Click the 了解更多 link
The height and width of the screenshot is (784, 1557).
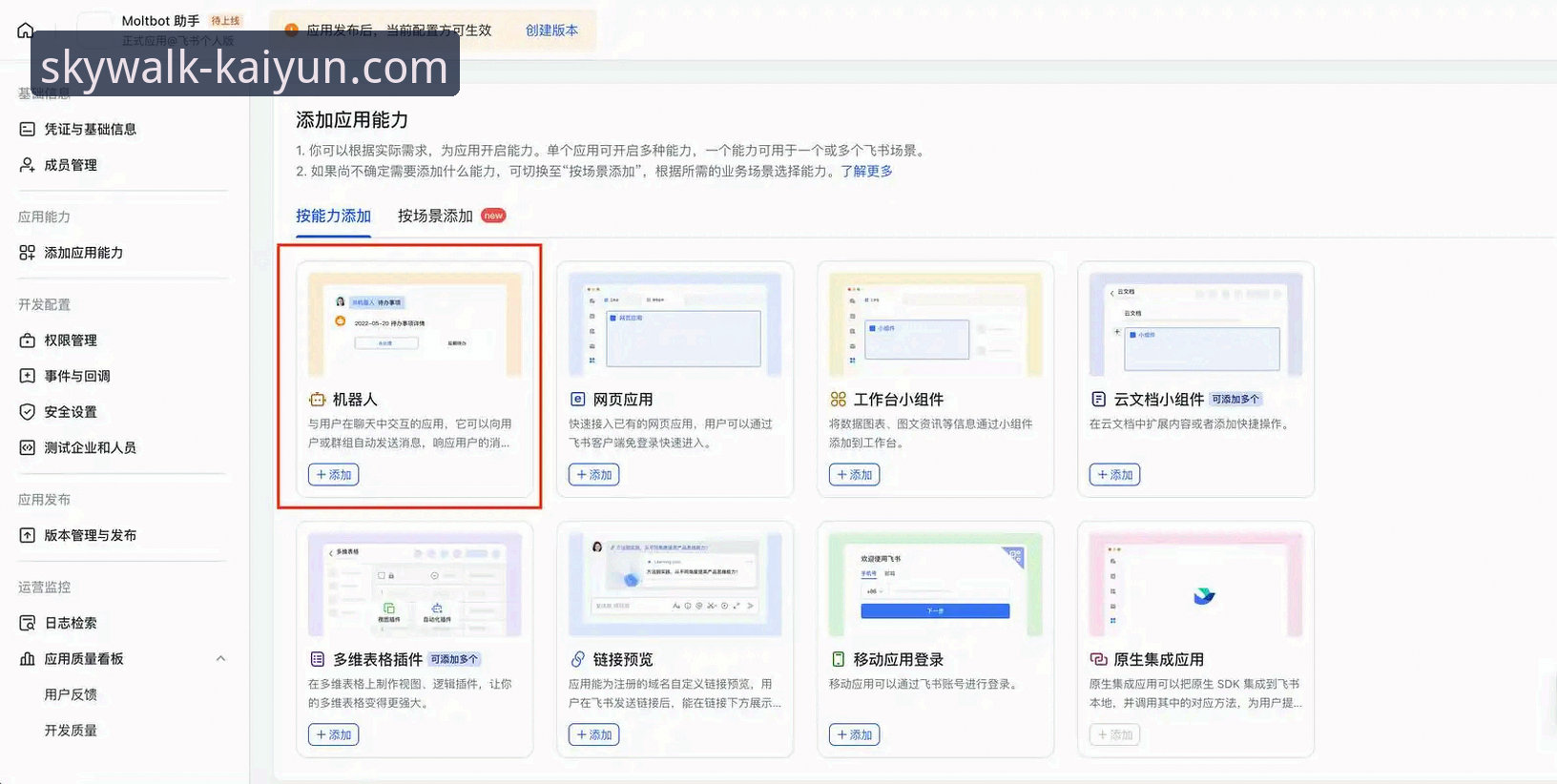[866, 172]
